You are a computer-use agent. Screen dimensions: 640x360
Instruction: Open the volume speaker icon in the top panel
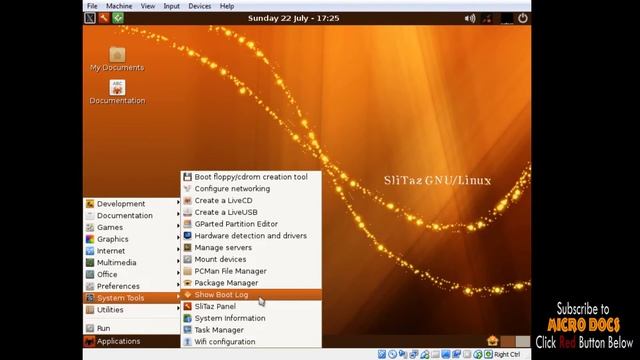pyautogui.click(x=470, y=18)
